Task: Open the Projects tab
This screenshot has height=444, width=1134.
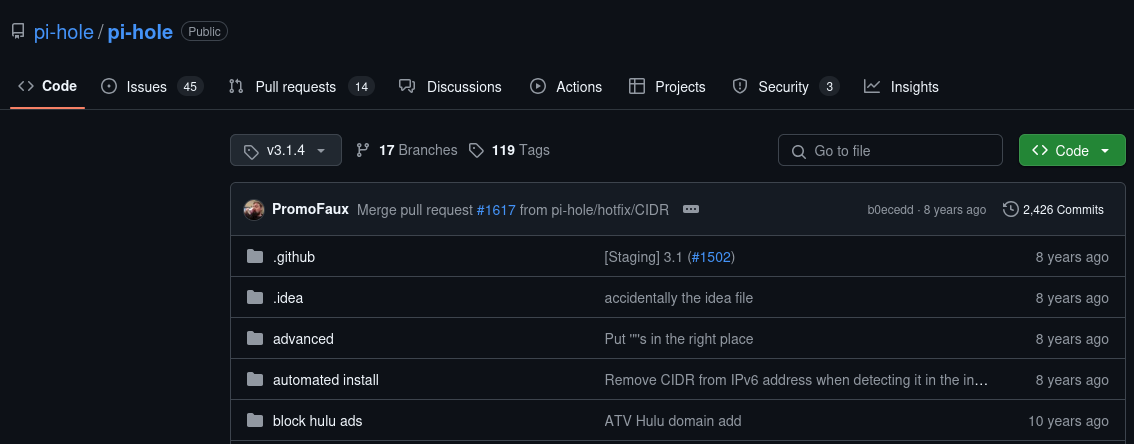Action: [x=667, y=87]
